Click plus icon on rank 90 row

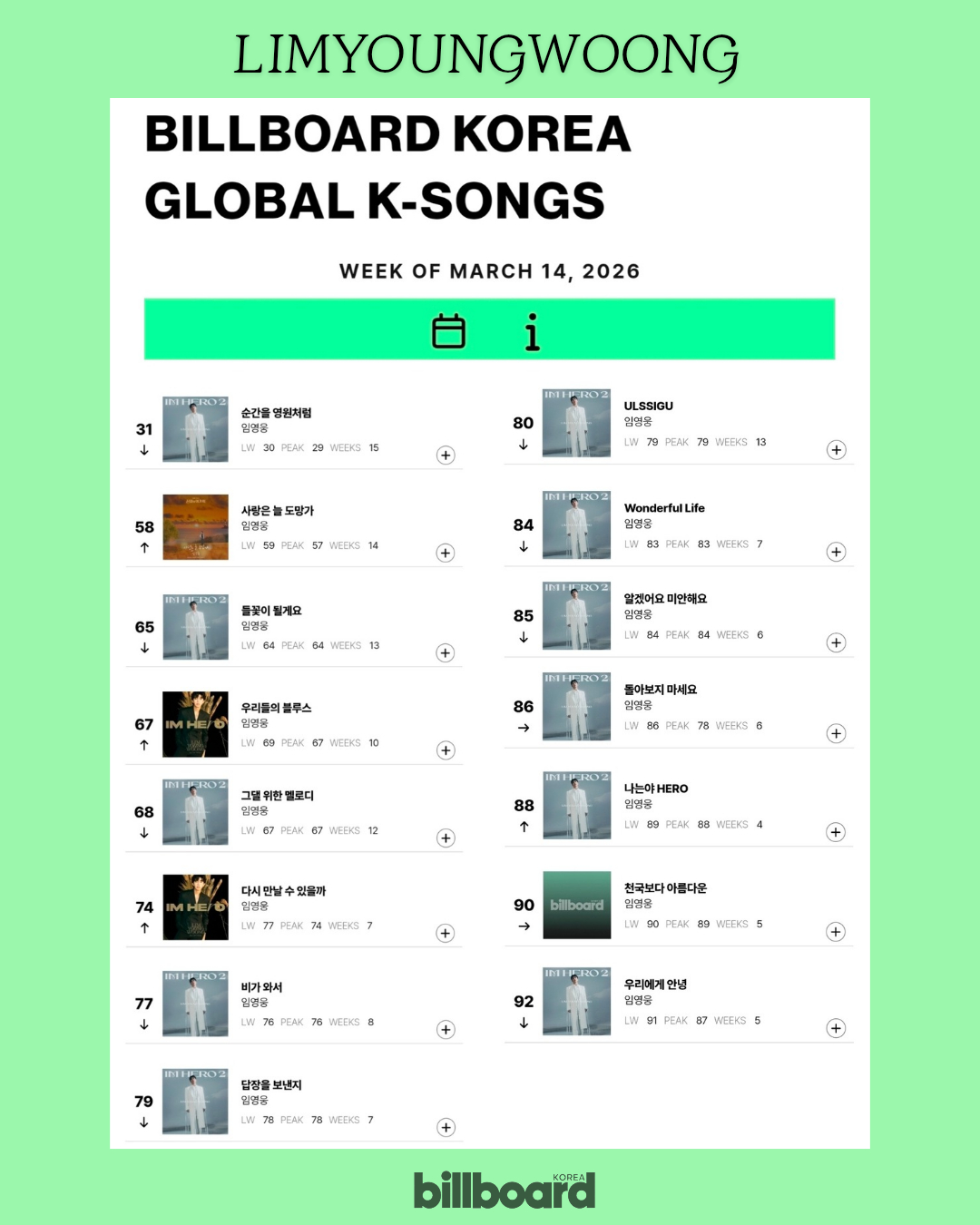click(837, 932)
